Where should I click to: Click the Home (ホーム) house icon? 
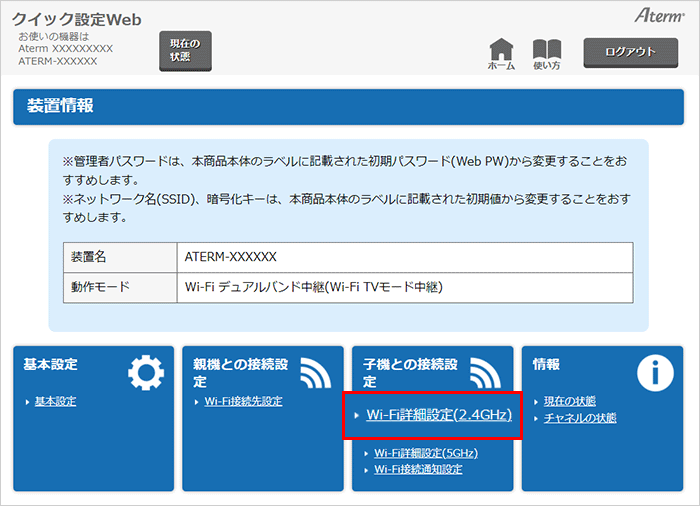coord(501,50)
